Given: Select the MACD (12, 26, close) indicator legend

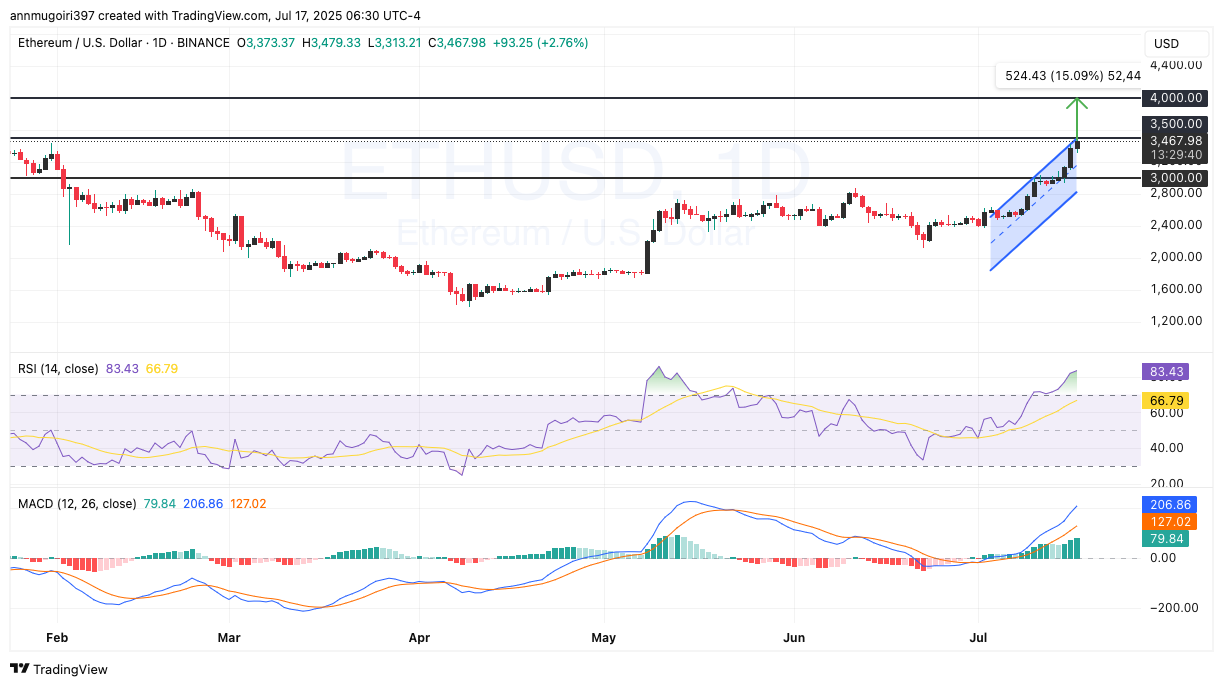Looking at the screenshot, I should click(x=77, y=504).
